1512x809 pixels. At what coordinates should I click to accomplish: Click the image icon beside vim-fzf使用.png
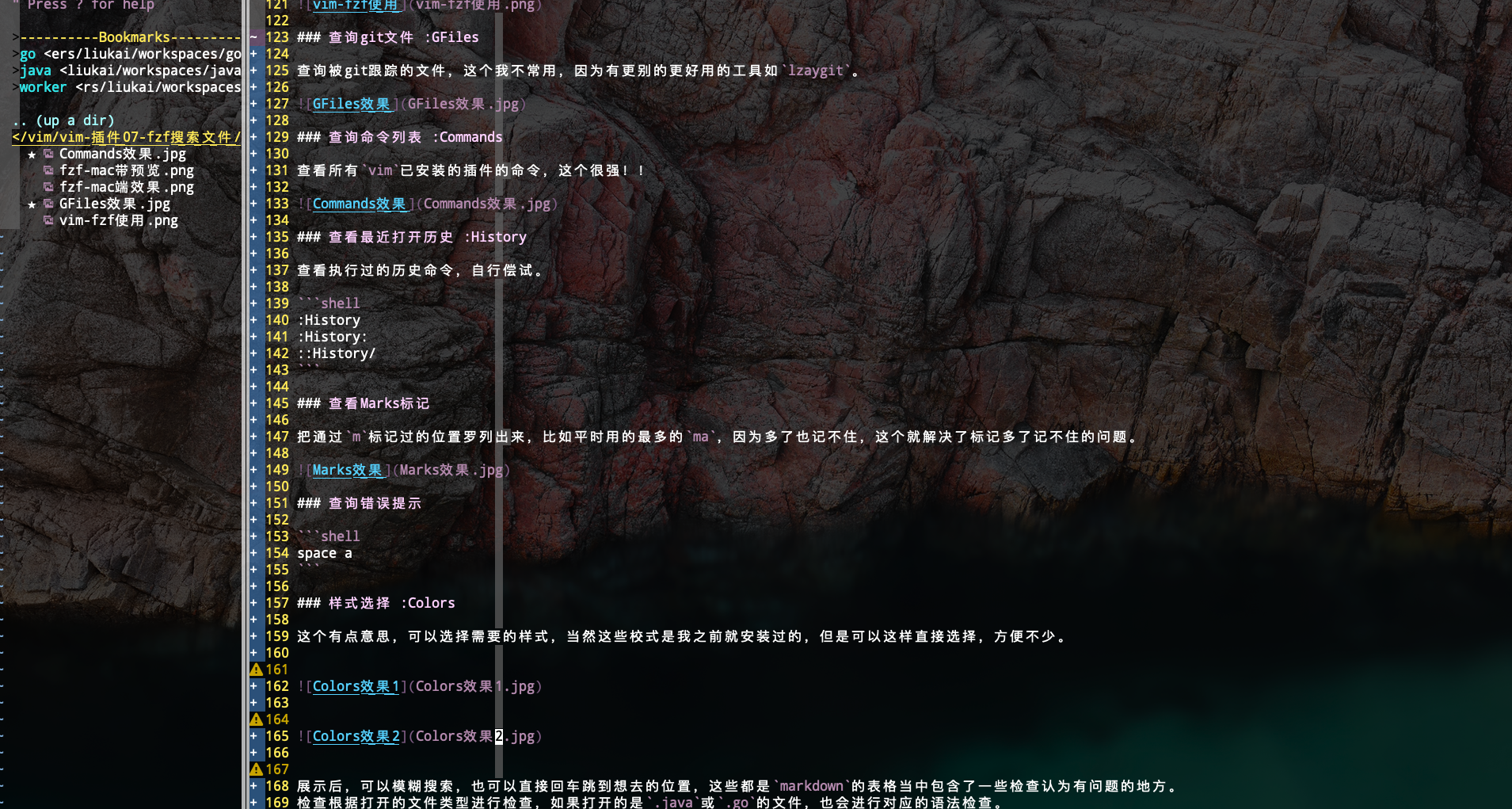(48, 220)
